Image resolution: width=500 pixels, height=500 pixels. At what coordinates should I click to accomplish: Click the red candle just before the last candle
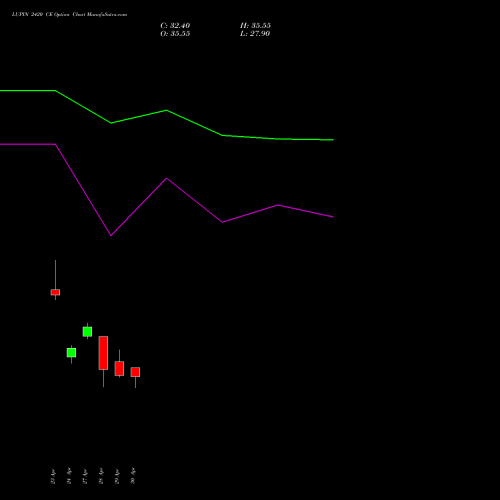pos(119,369)
